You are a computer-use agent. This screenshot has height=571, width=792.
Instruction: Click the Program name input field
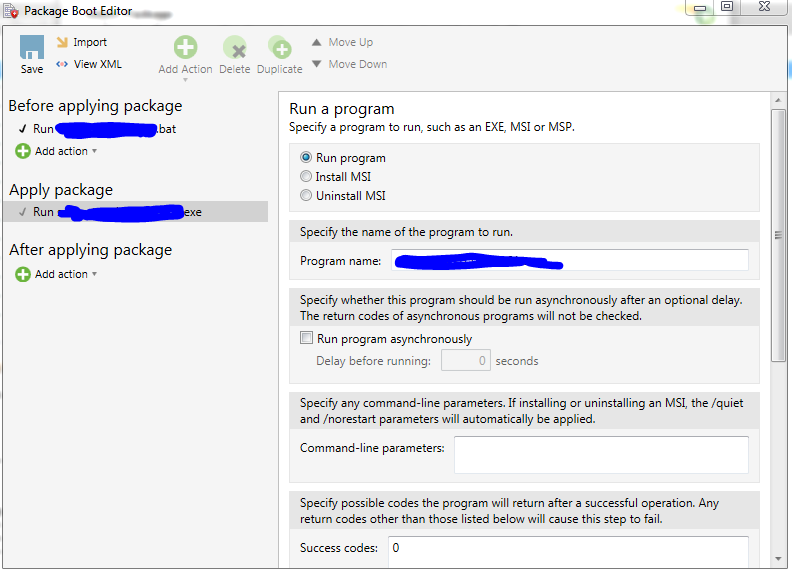tap(570, 261)
